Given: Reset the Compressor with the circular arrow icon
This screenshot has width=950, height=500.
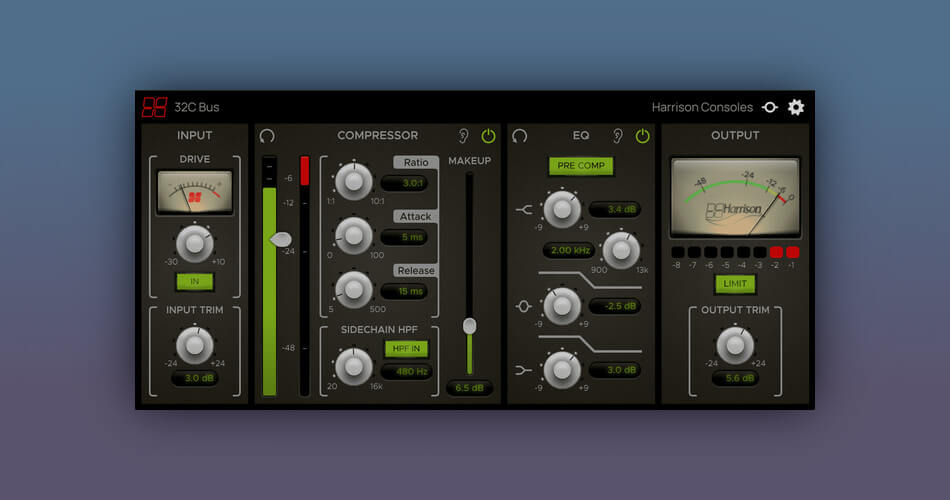Looking at the screenshot, I should 267,136.
